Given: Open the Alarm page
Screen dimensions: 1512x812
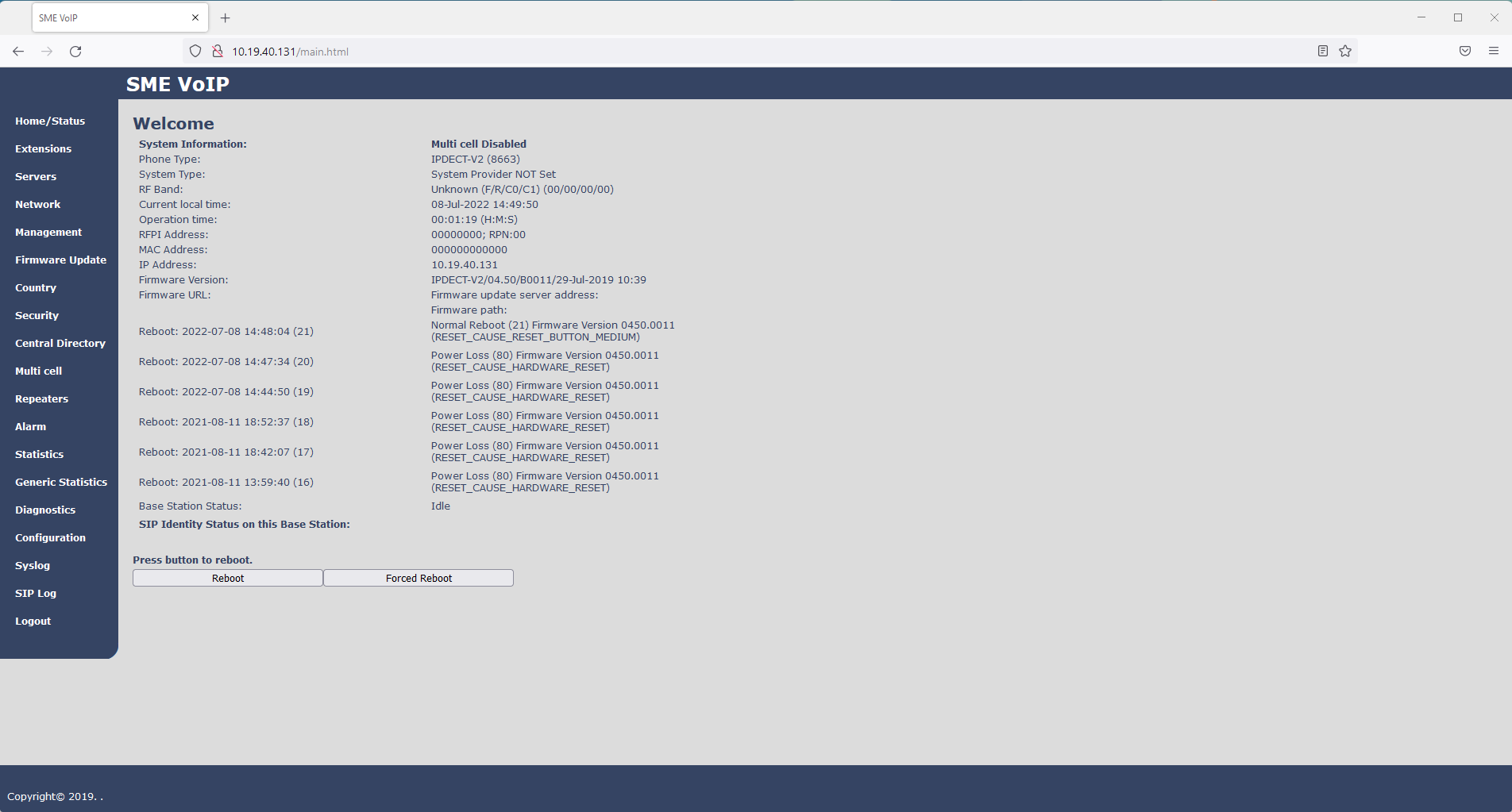Looking at the screenshot, I should [x=30, y=427].
